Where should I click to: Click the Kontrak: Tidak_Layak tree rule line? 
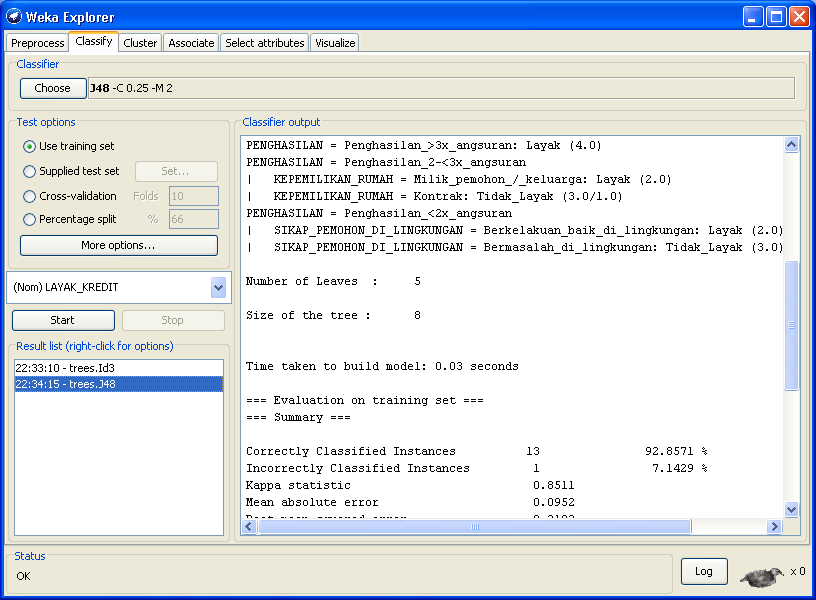(435, 197)
